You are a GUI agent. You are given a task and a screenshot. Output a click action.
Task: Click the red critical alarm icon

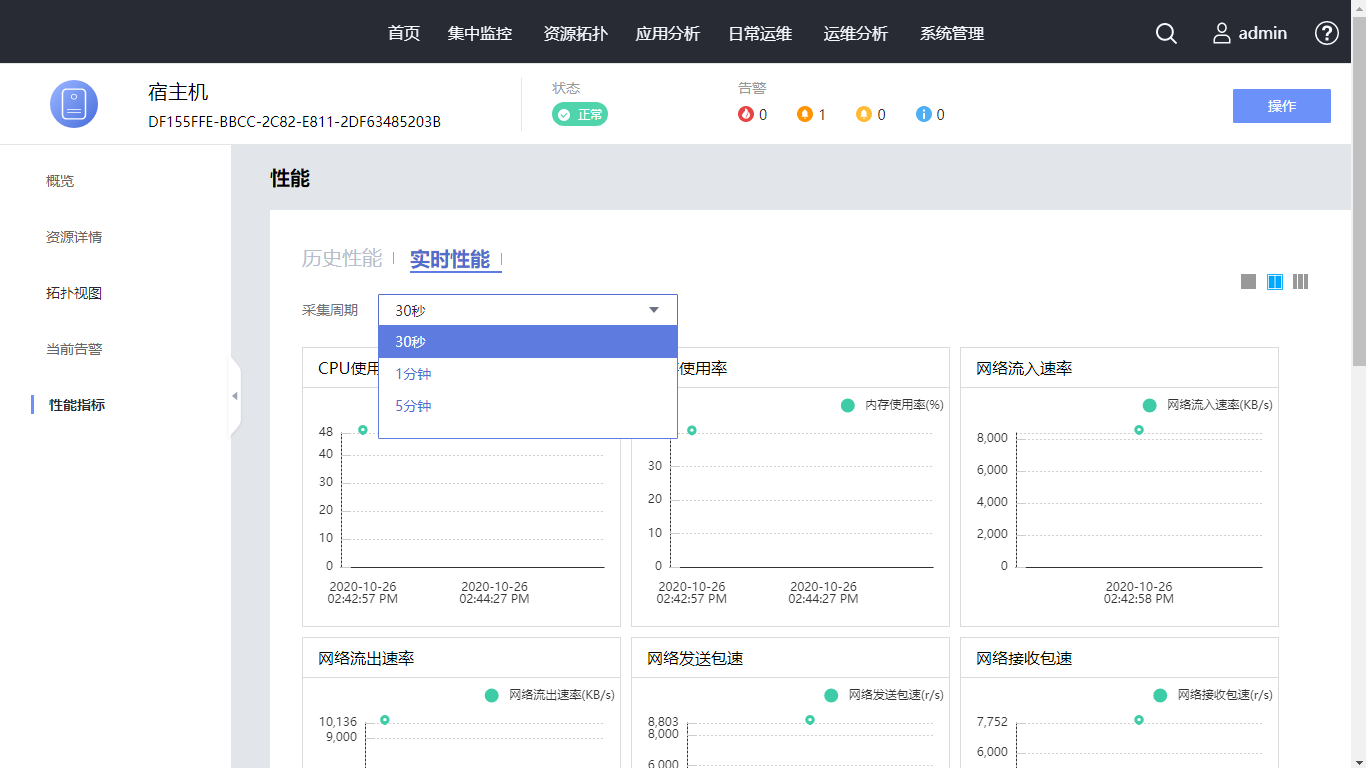click(x=745, y=114)
